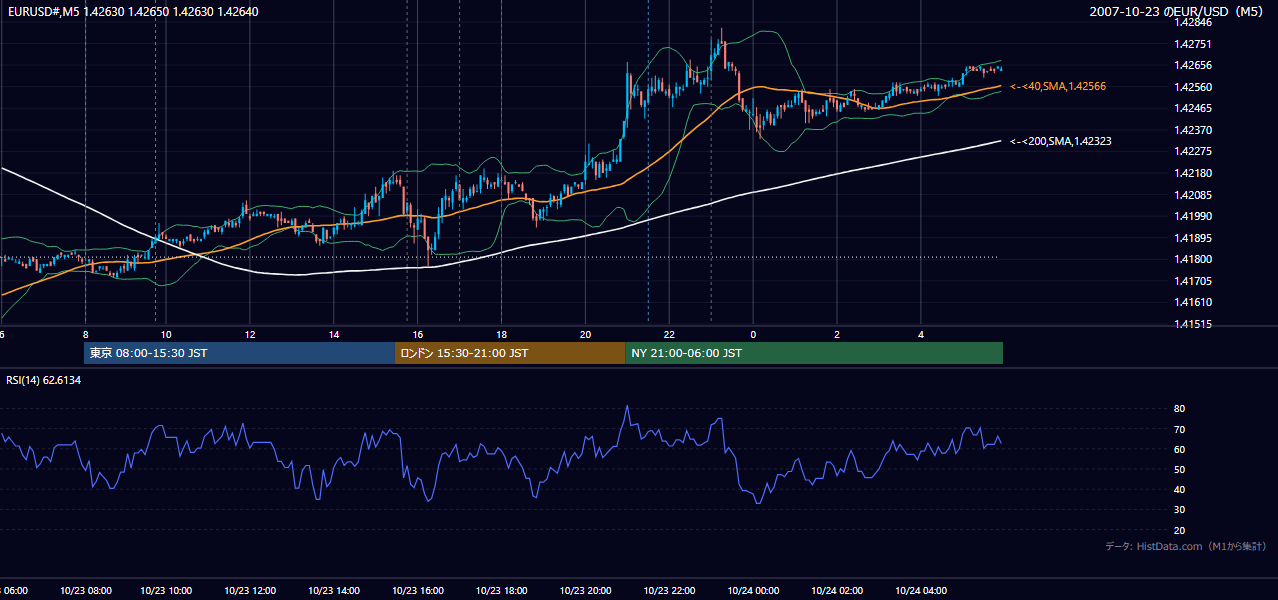This screenshot has height=600, width=1278.
Task: Click the 1.42656 price axis label
Action: (x=1193, y=65)
